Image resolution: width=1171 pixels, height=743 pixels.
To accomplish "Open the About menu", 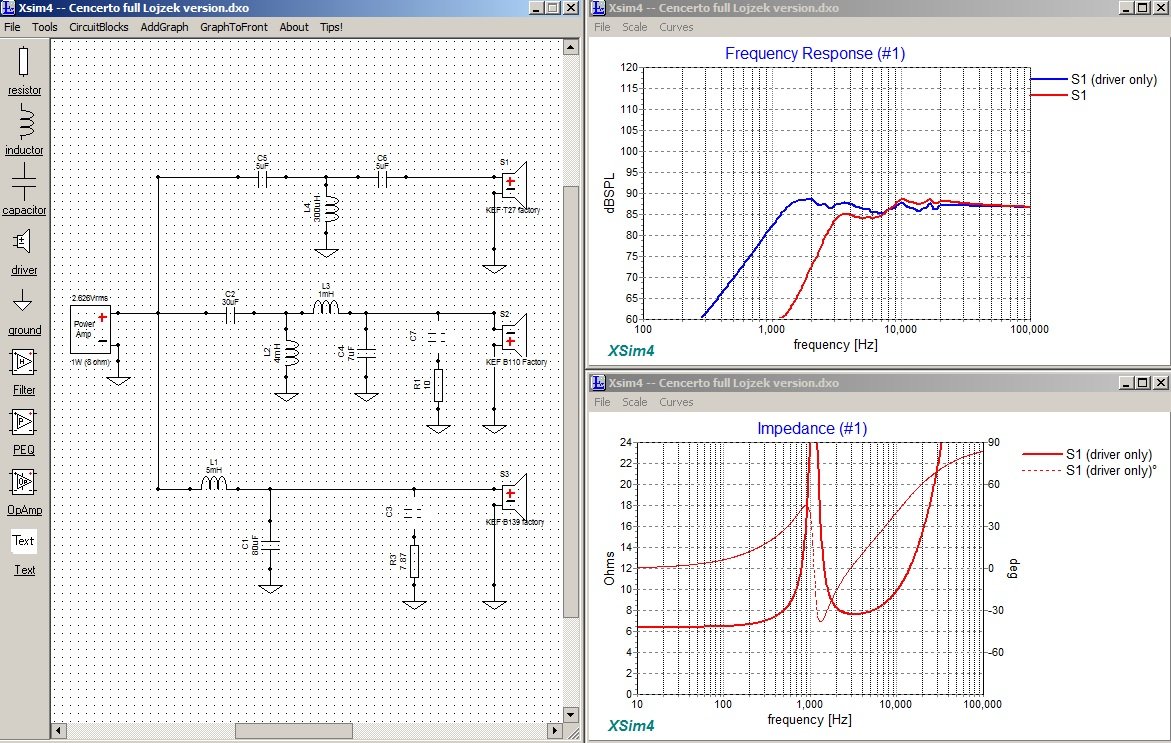I will coord(293,27).
